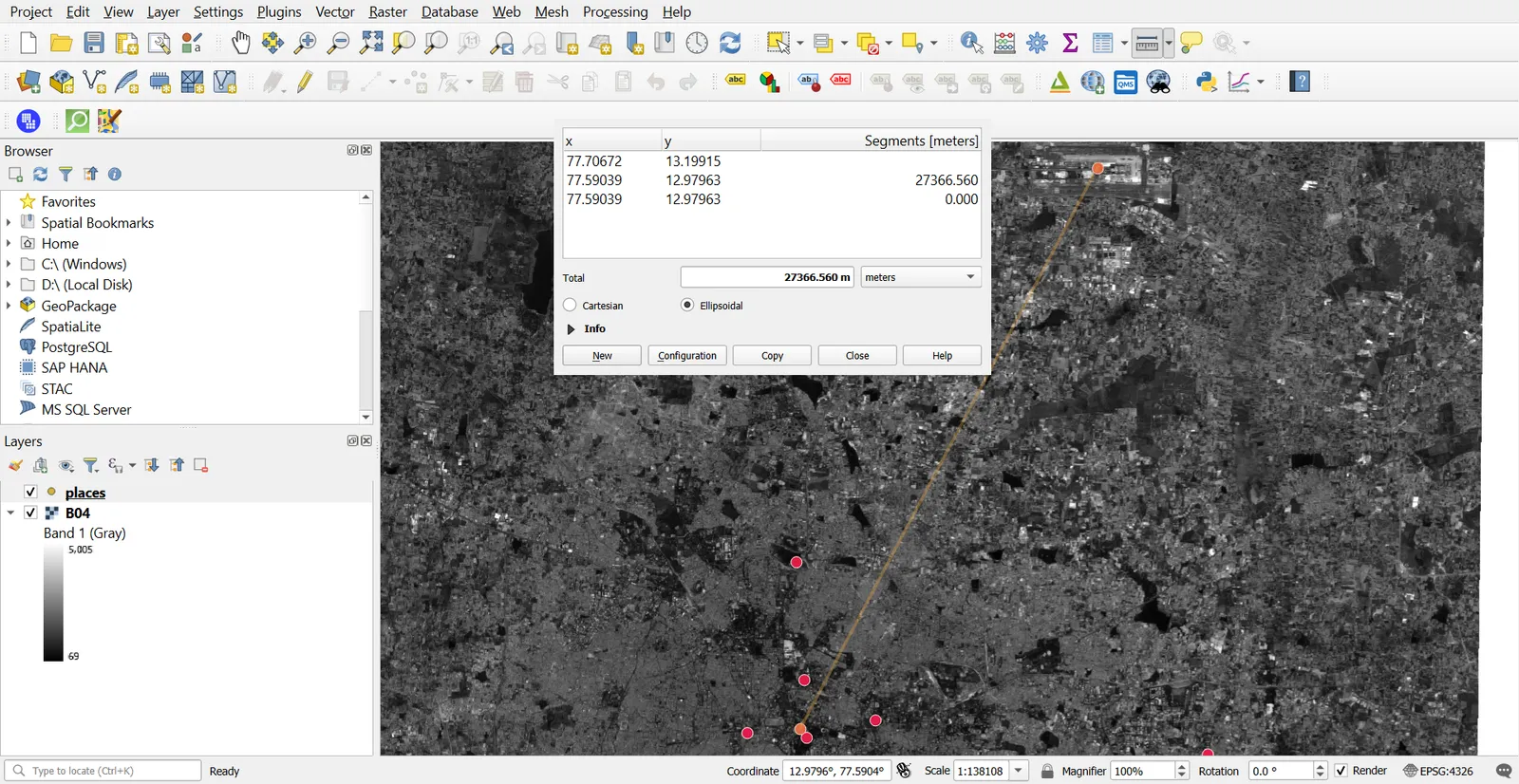Viewport: 1519px width, 784px height.
Task: Click the Rotation value field
Action: pyautogui.click(x=1281, y=771)
